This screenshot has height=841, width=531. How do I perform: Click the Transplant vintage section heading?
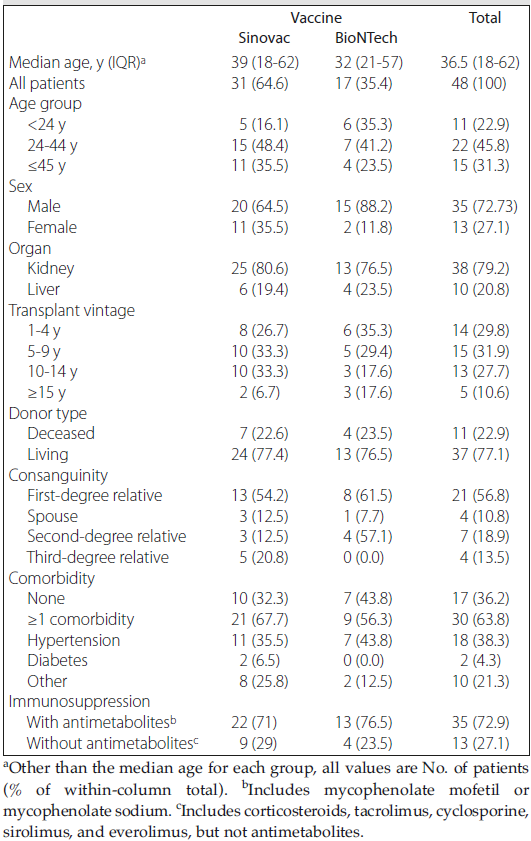[72, 311]
